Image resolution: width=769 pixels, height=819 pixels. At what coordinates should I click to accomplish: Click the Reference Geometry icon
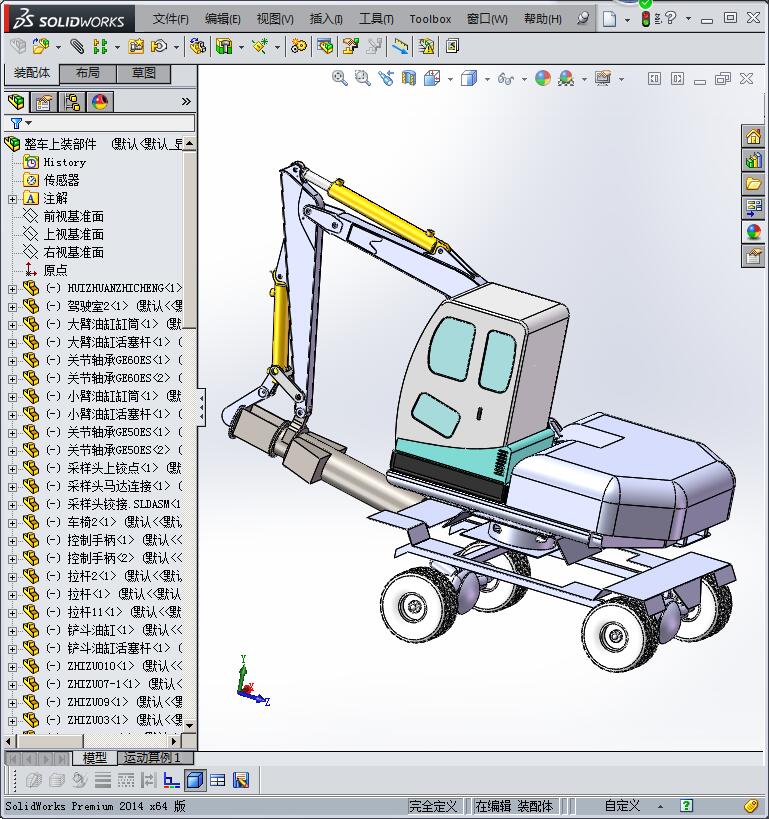pos(260,46)
